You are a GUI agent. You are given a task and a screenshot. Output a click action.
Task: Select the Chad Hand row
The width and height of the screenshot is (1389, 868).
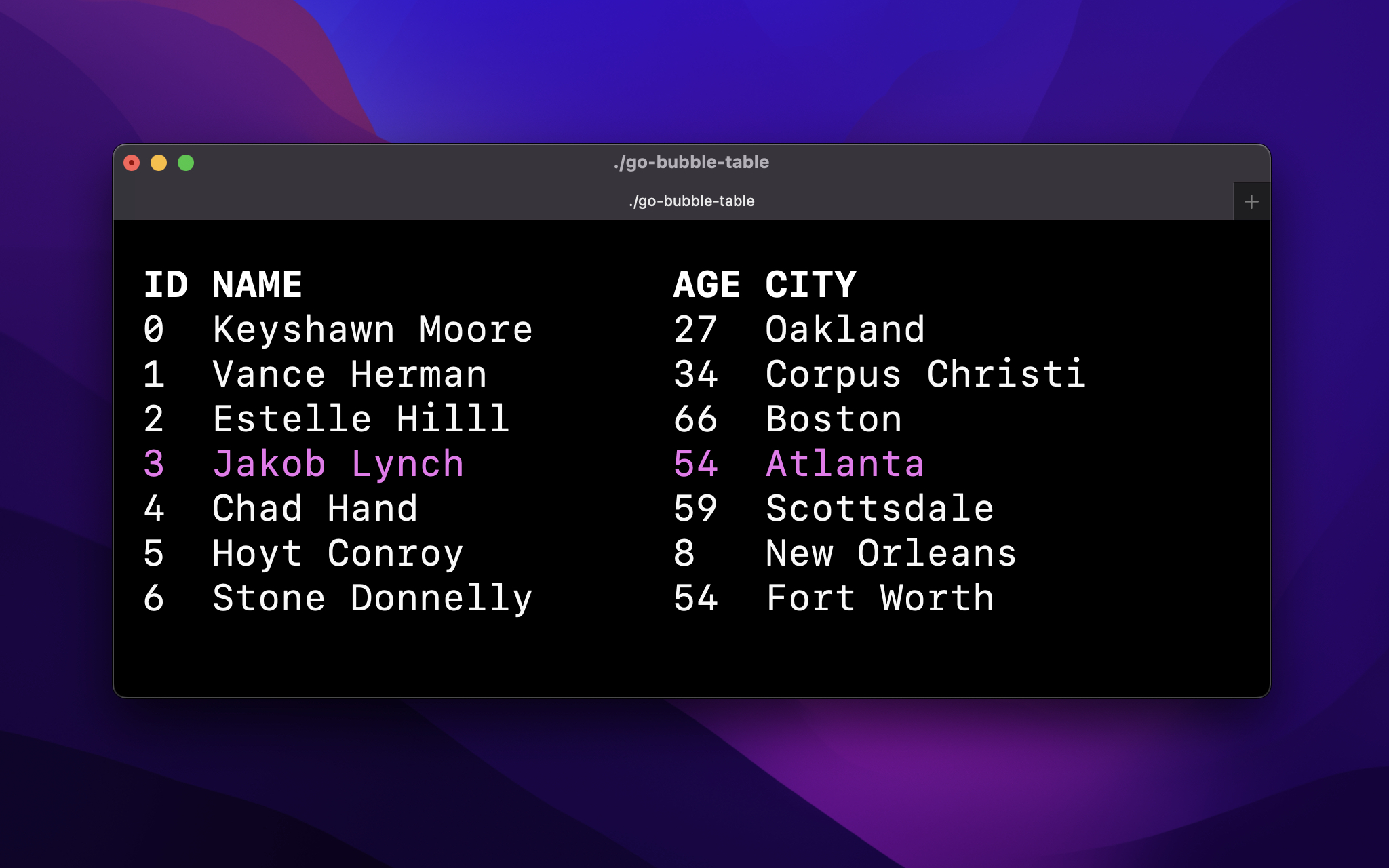[x=315, y=509]
